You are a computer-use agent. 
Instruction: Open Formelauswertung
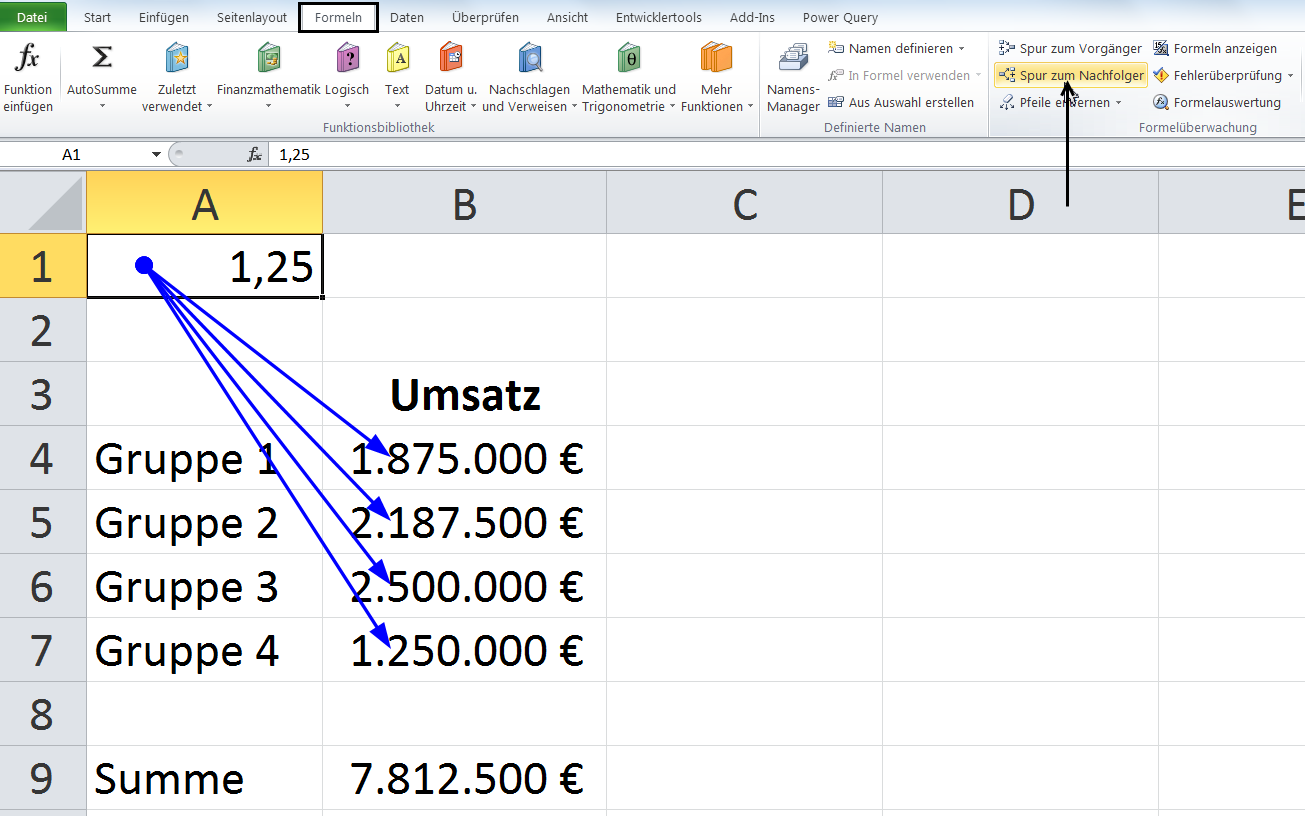tap(1216, 102)
